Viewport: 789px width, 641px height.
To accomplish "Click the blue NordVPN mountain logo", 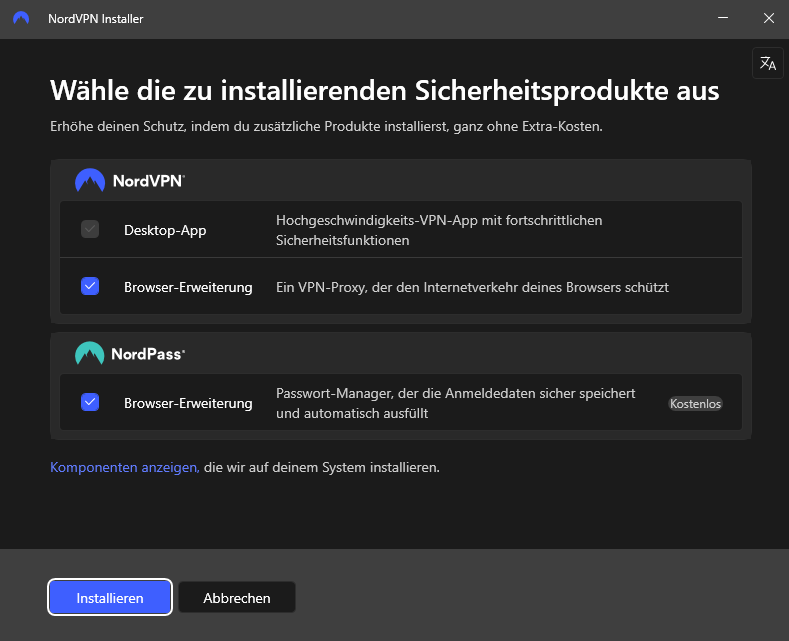I will coord(90,180).
